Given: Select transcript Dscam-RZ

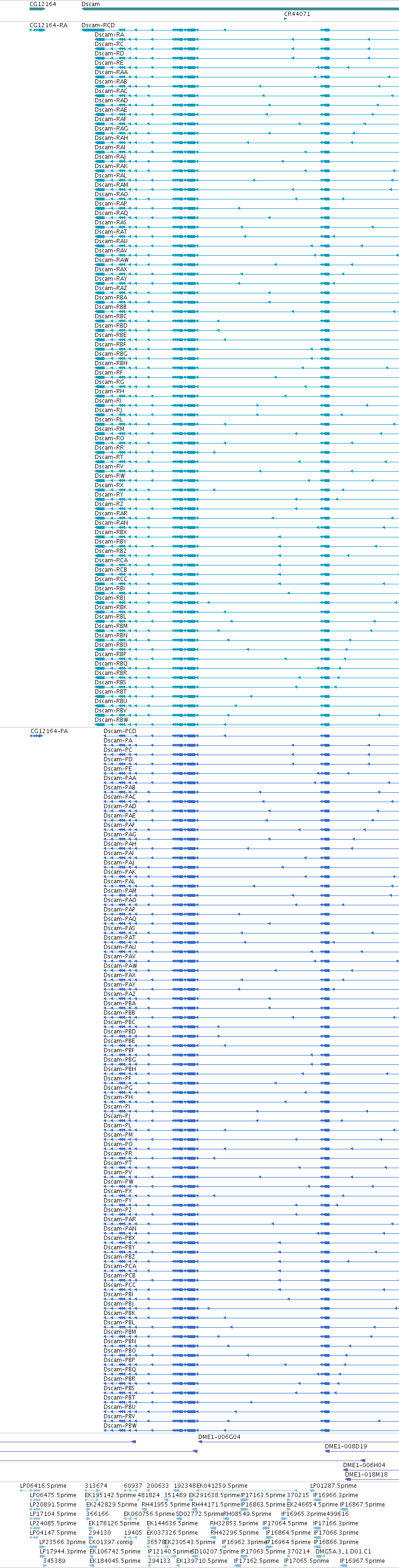Looking at the screenshot, I should 109,504.
